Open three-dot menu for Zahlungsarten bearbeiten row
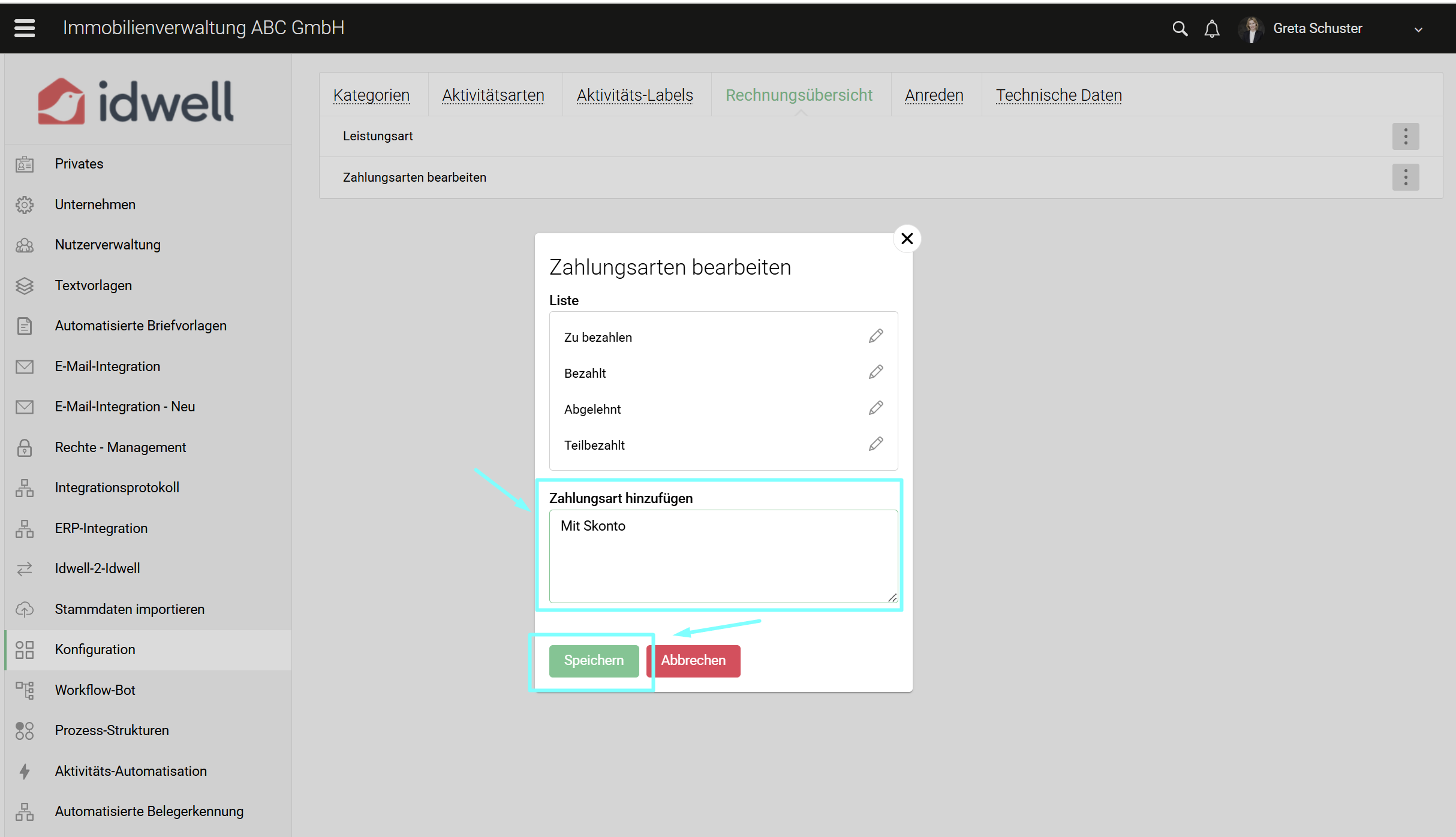This screenshot has width=1456, height=837. [1405, 177]
